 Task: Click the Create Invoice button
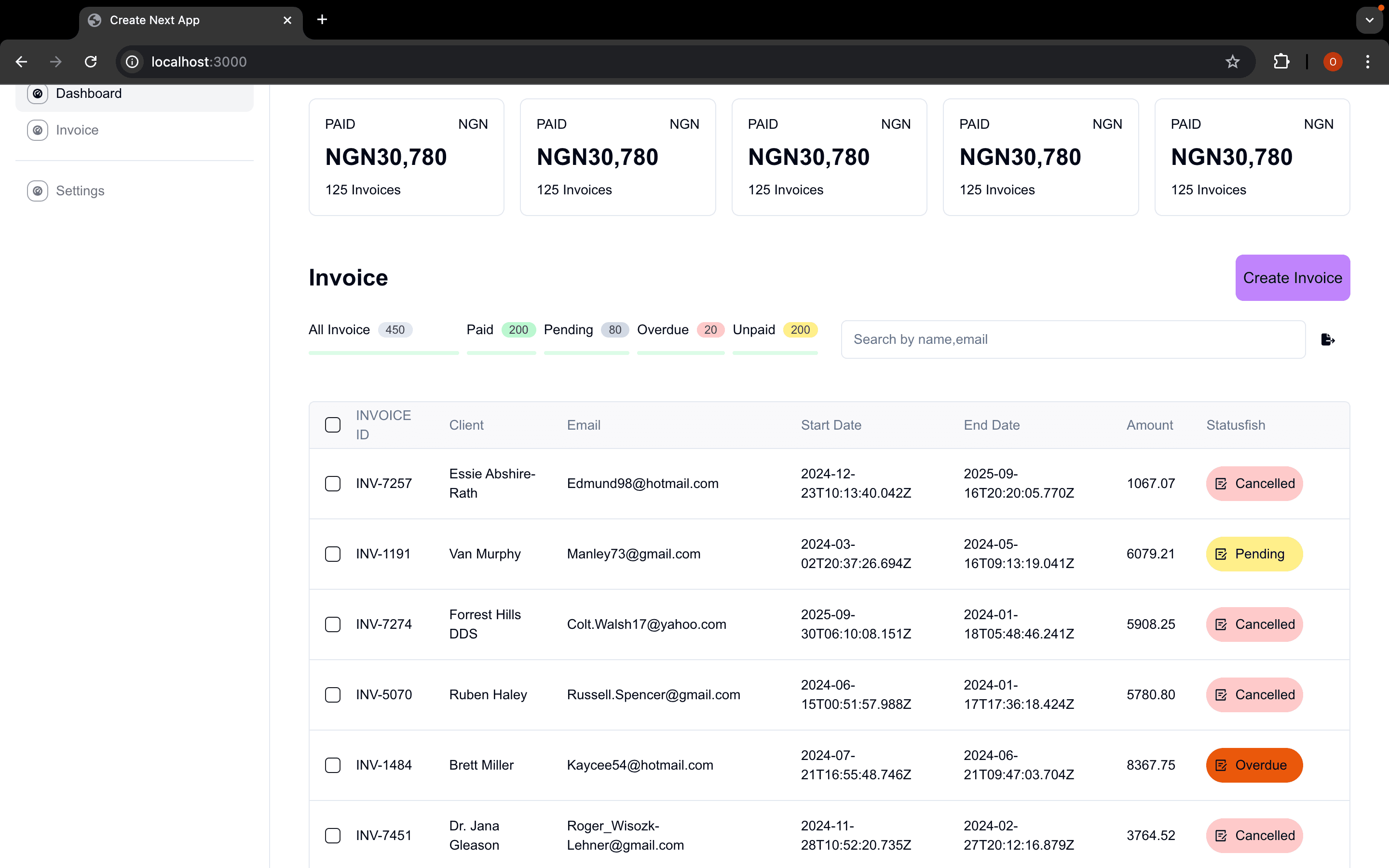[1292, 278]
